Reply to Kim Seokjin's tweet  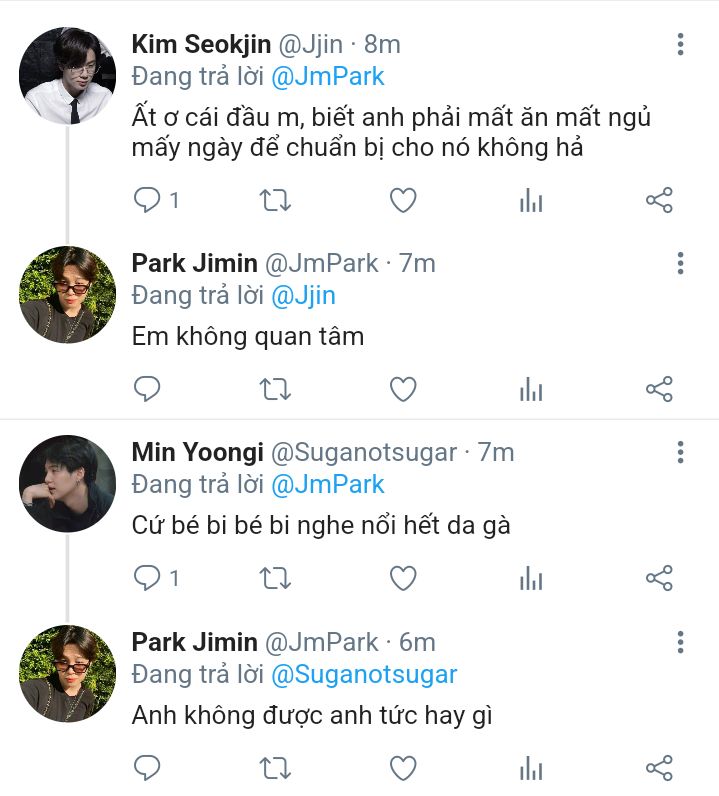click(148, 200)
